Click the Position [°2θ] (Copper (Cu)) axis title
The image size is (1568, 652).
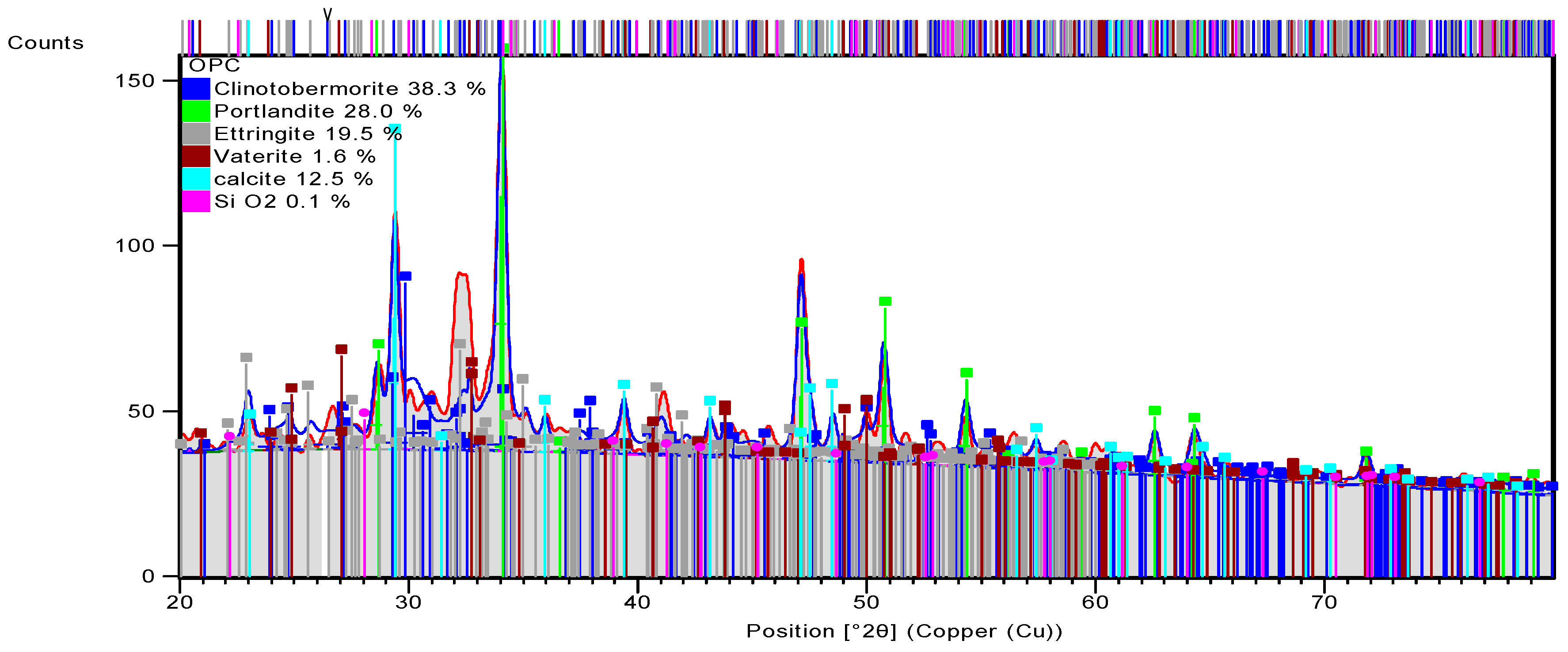click(x=904, y=631)
